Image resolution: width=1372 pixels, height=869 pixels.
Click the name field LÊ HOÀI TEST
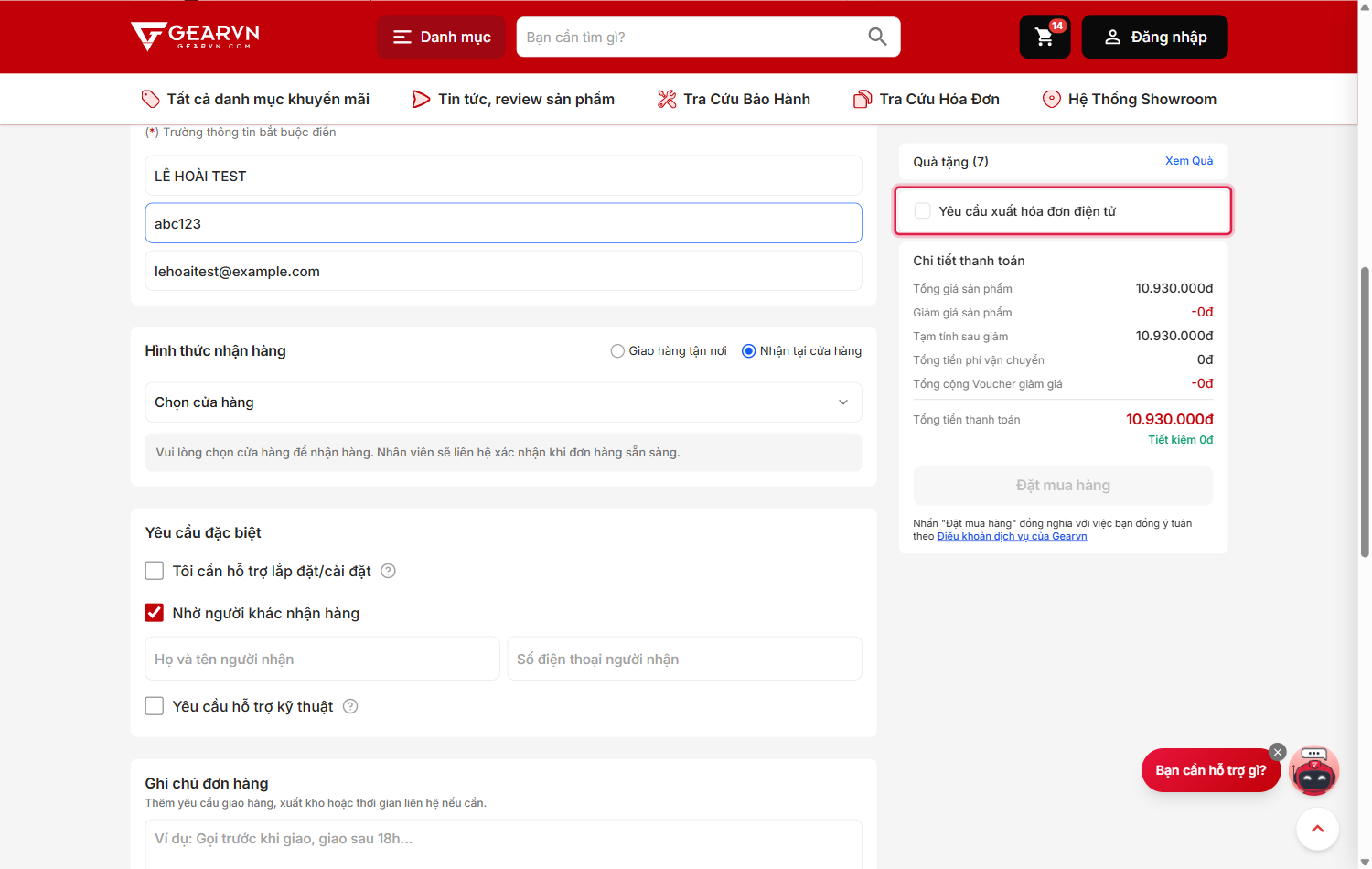coord(503,176)
